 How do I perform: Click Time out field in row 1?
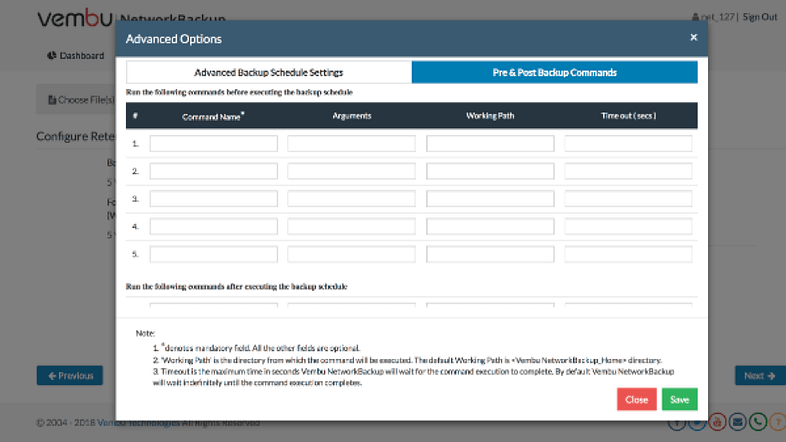628,144
